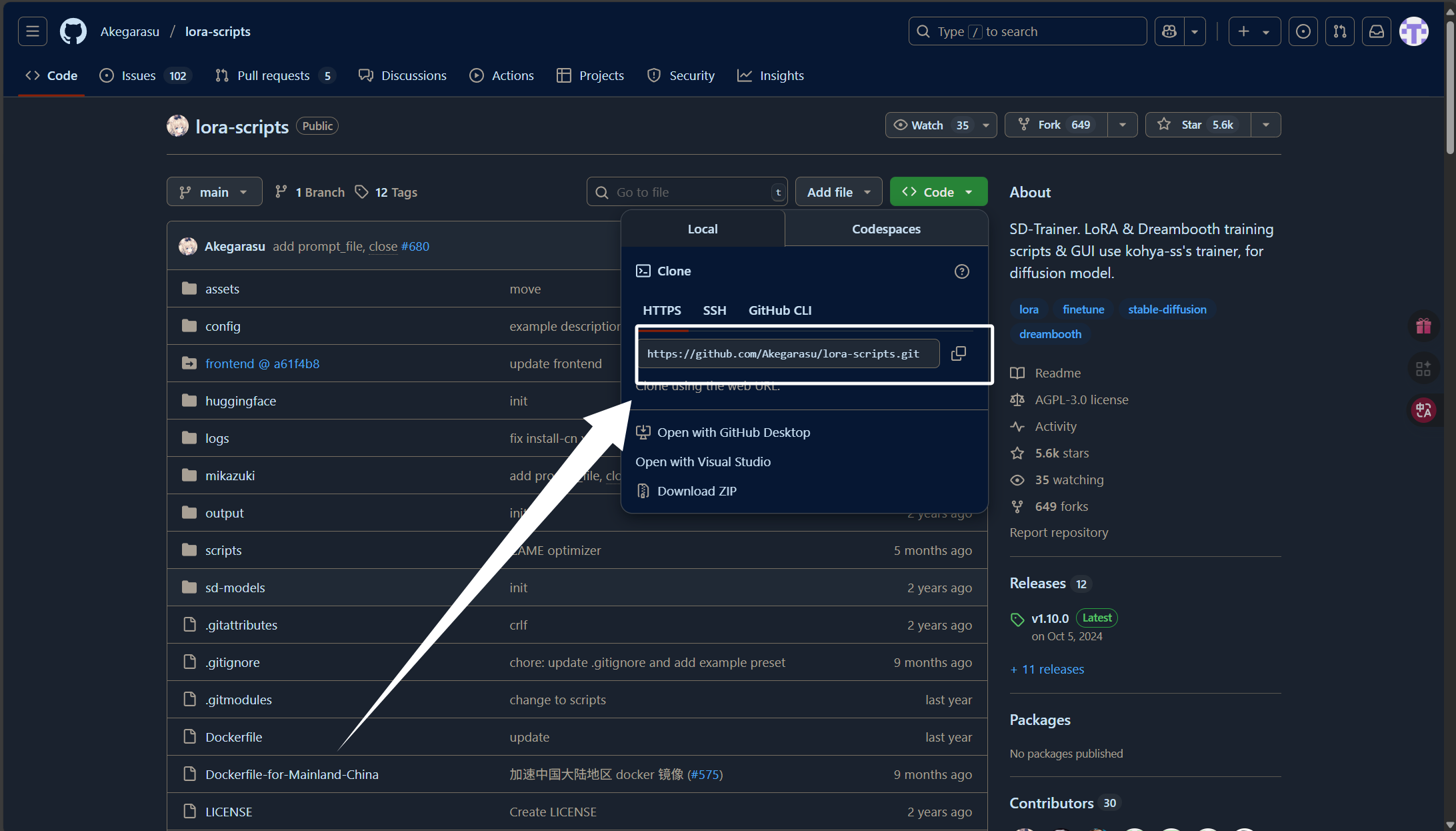Star the lora-scripts repository
Viewport: 1456px width, 831px height.
(1198, 125)
